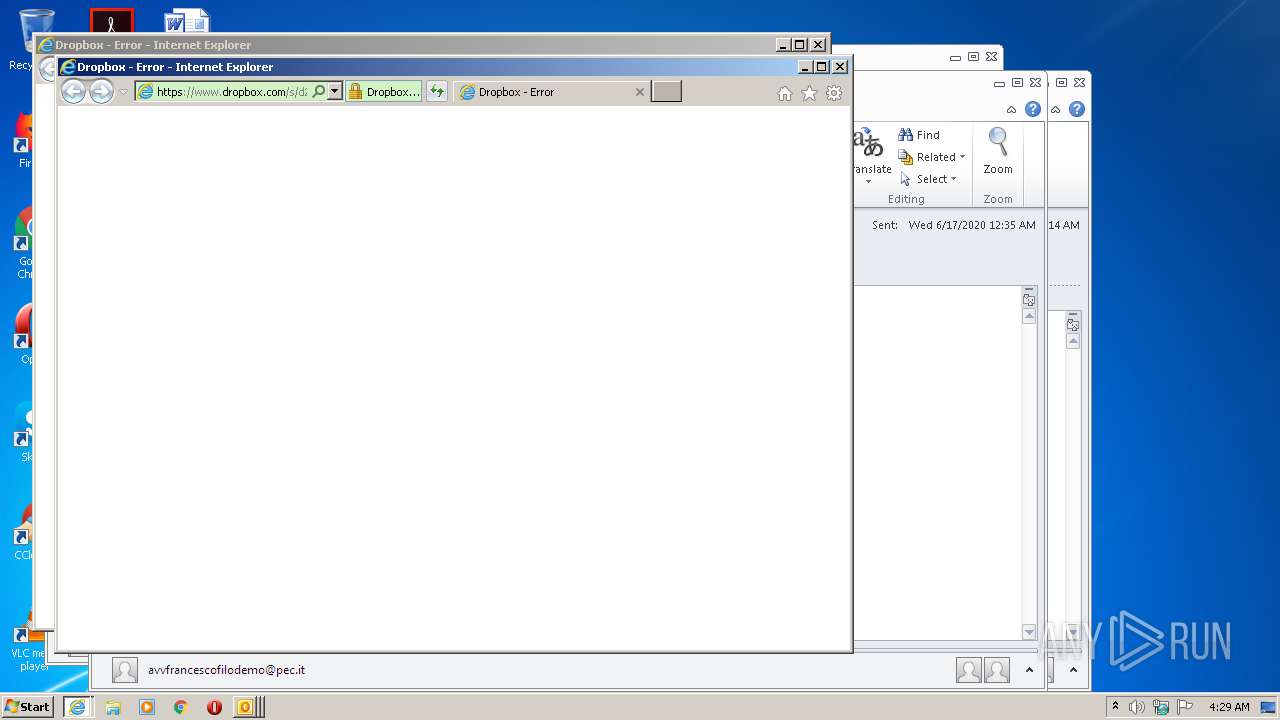Screen dimensions: 1280x720
Task: Launch Windows Media Player from the taskbar
Action: (147, 706)
